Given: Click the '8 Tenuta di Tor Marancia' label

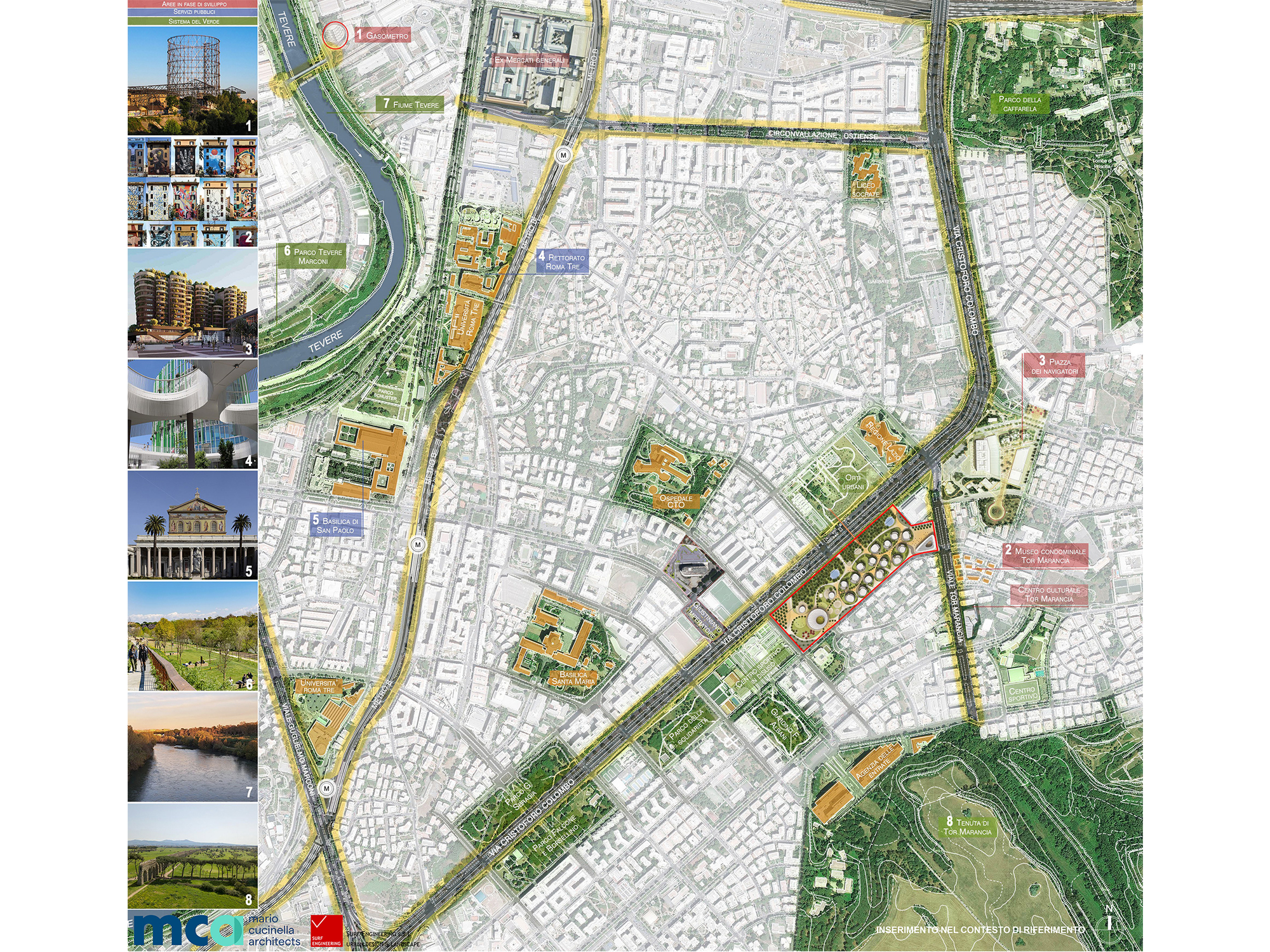Looking at the screenshot, I should pos(967,827).
